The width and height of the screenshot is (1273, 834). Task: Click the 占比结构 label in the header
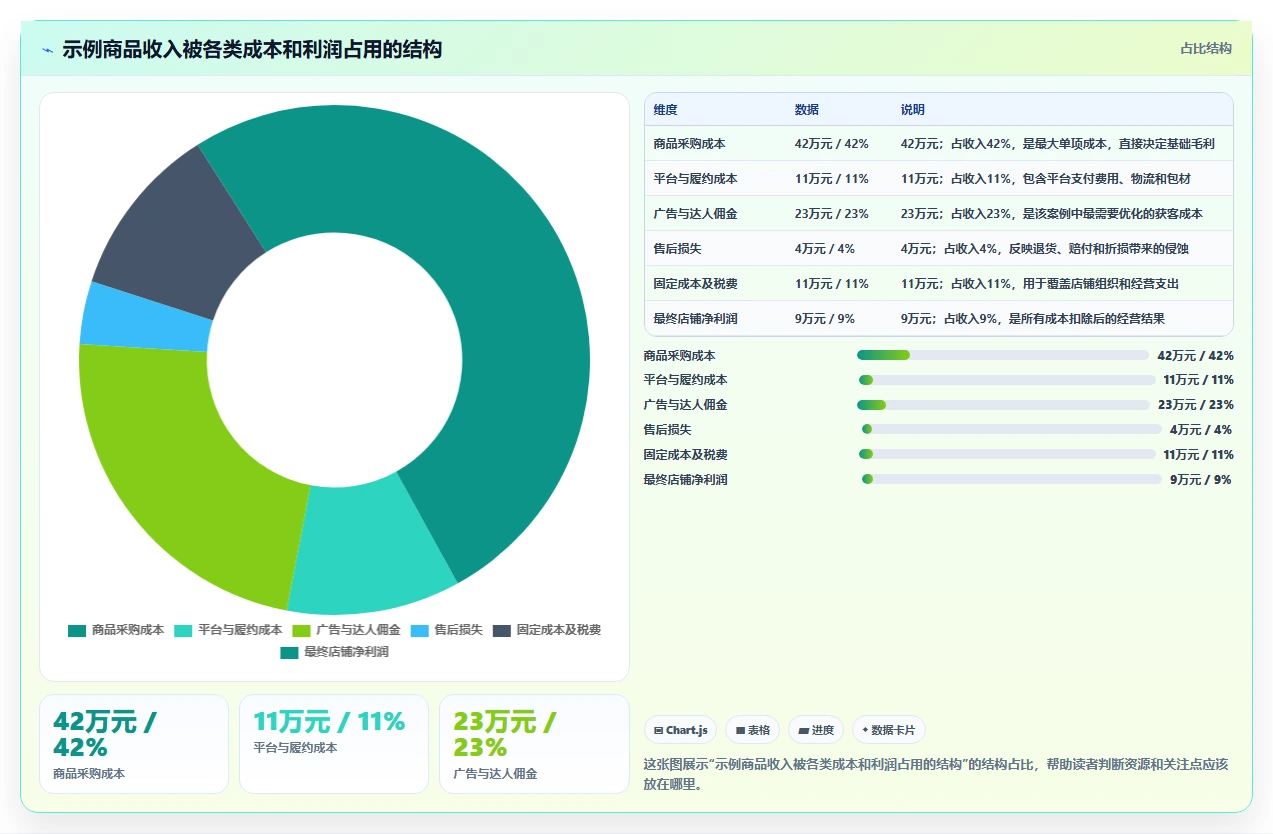point(1206,48)
